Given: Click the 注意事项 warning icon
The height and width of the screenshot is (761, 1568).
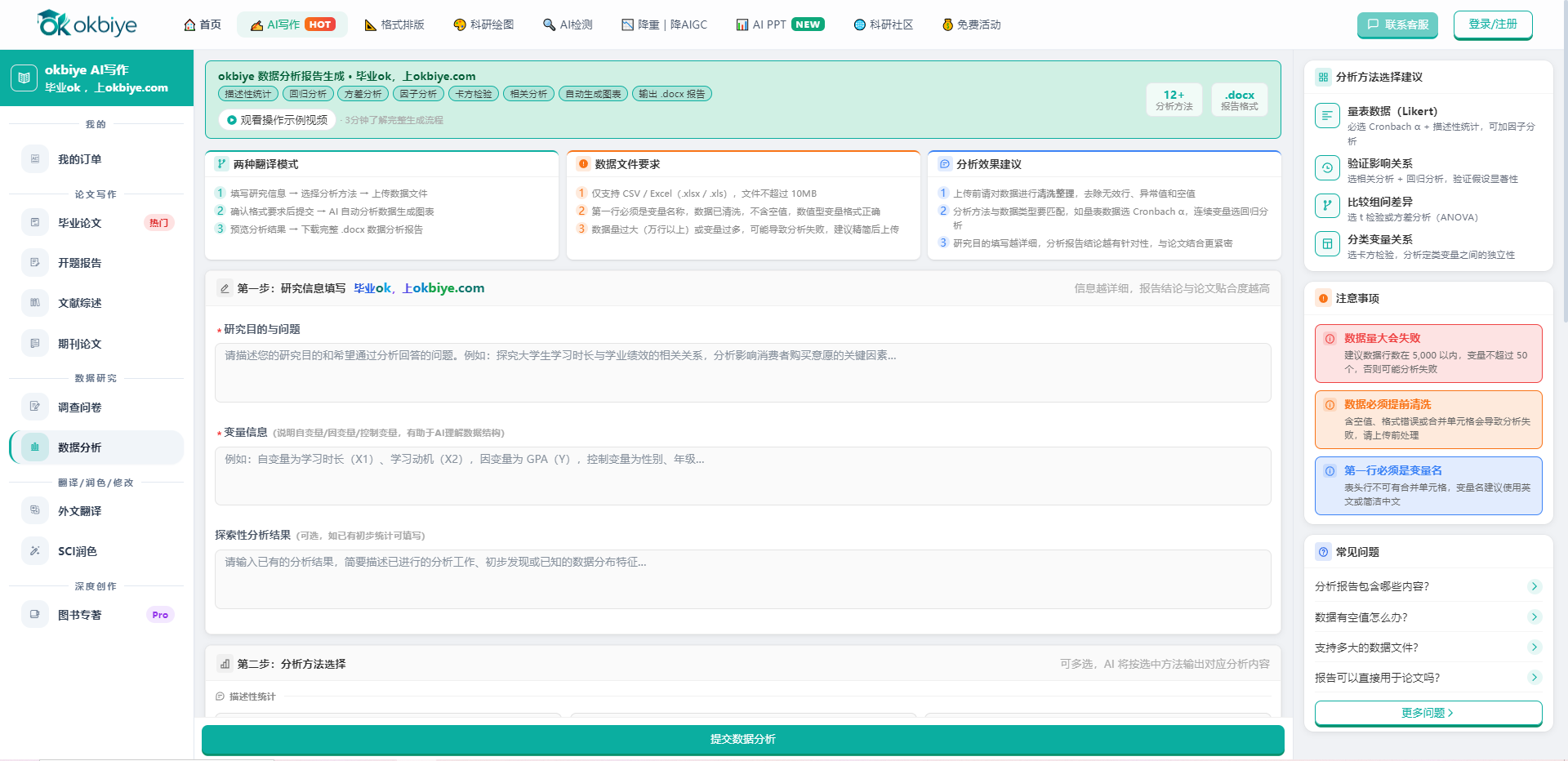Looking at the screenshot, I should click(x=1323, y=298).
